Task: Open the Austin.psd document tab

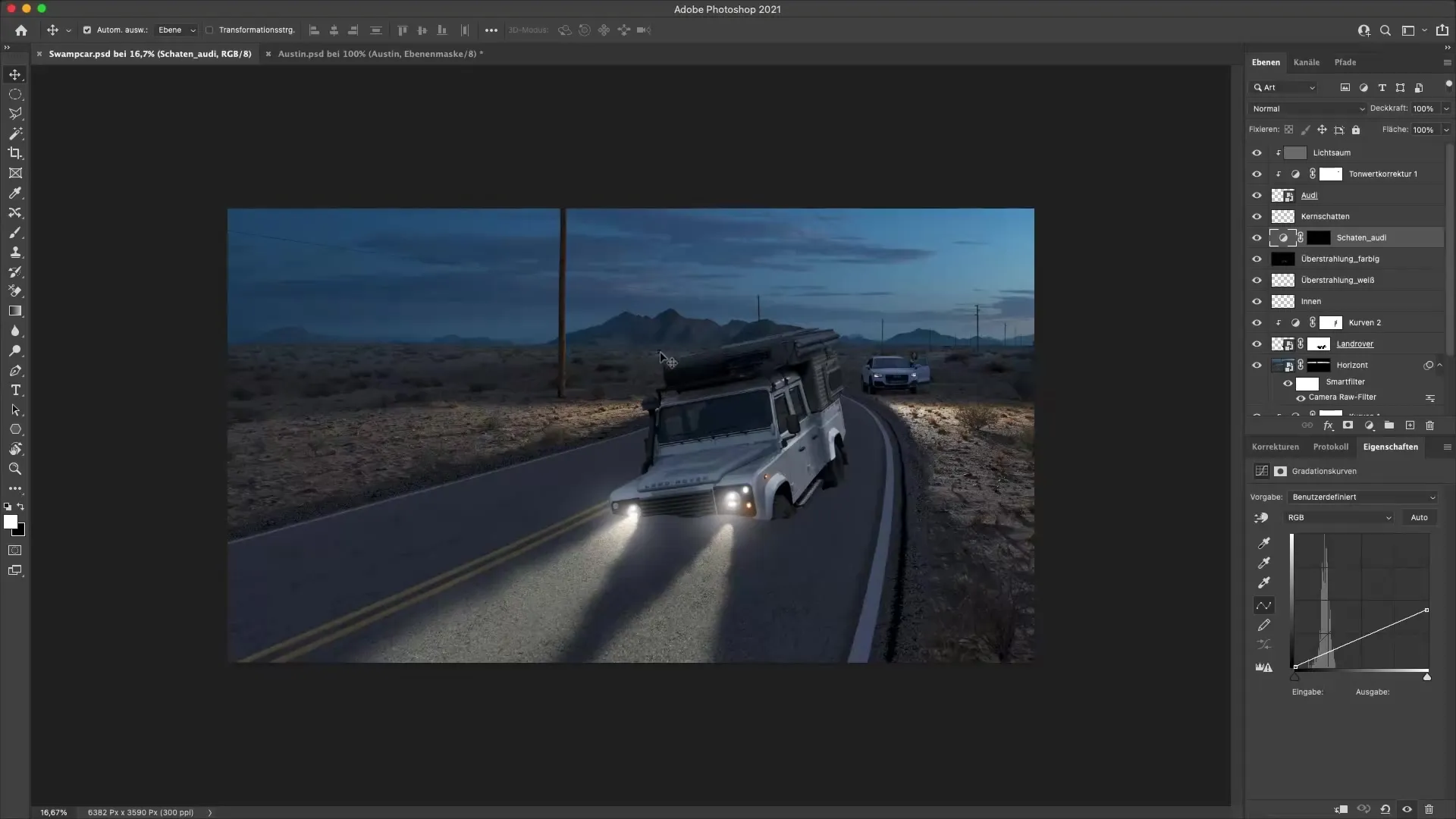Action: pos(377,54)
